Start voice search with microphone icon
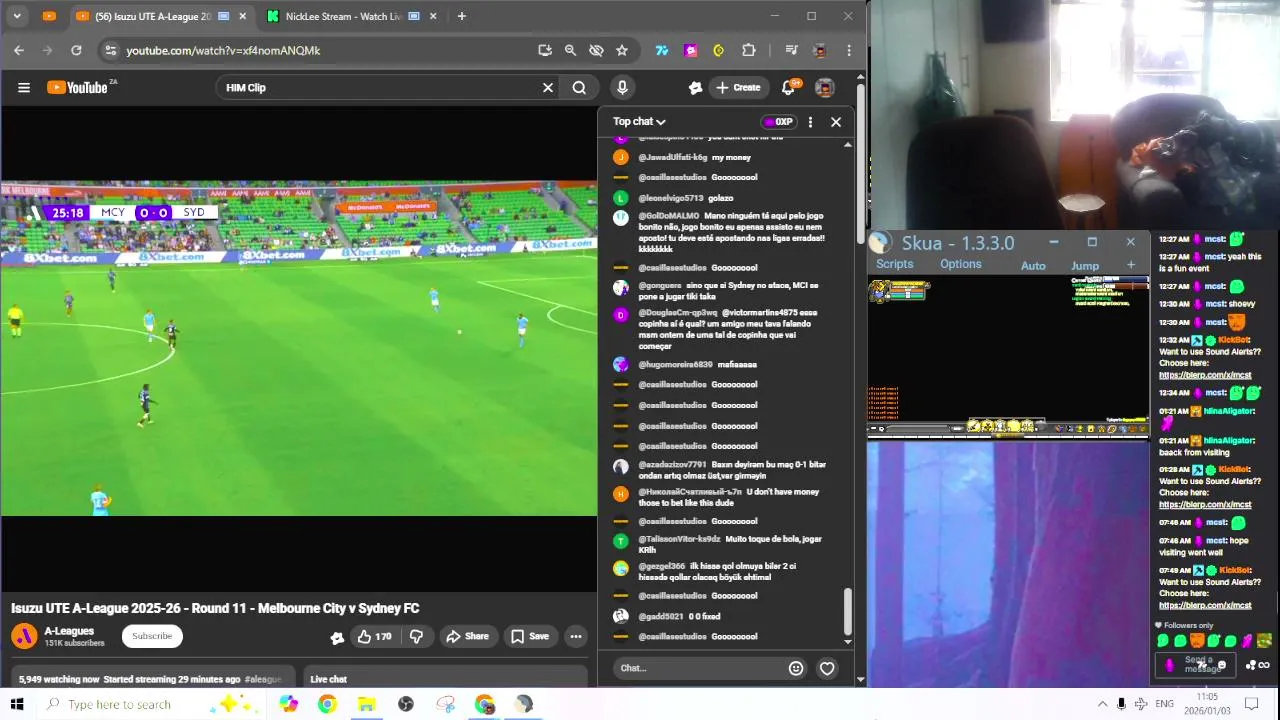 [x=622, y=88]
